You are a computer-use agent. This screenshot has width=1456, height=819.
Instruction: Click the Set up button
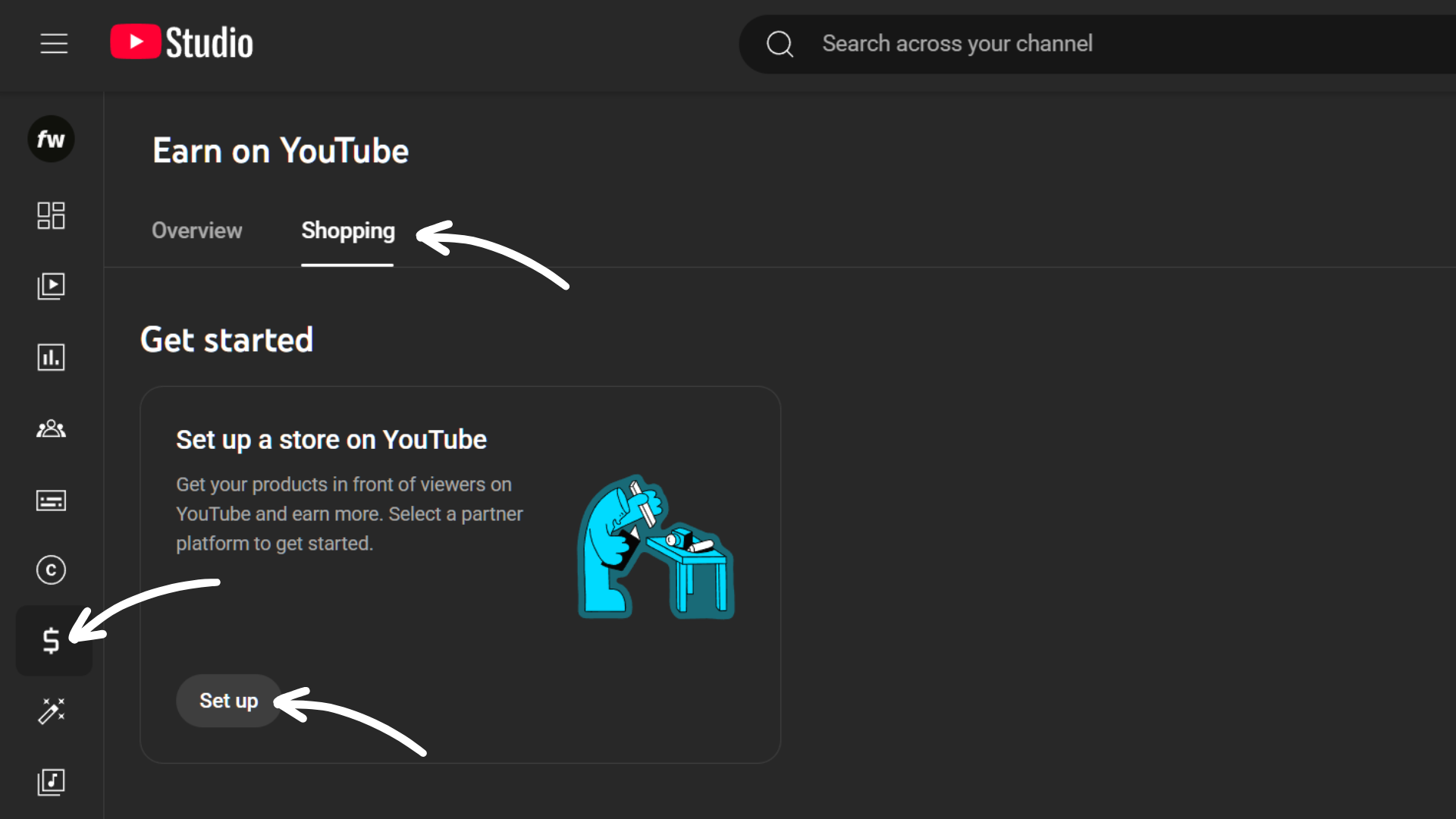tap(228, 700)
